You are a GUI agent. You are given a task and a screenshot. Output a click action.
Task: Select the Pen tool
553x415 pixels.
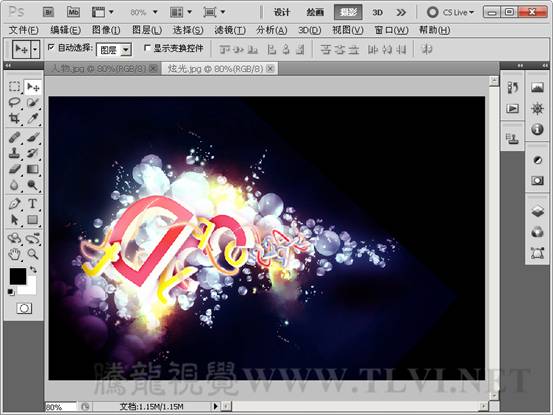coord(14,204)
